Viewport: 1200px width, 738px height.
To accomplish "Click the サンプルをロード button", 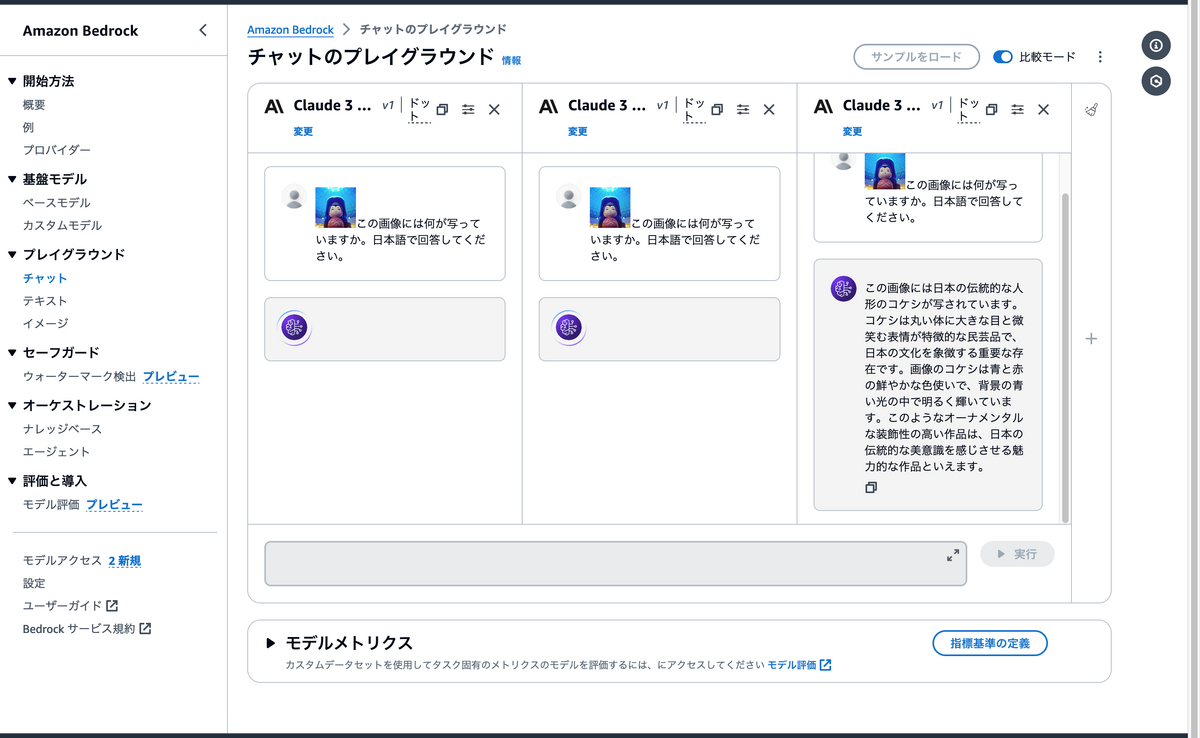I will pyautogui.click(x=916, y=57).
